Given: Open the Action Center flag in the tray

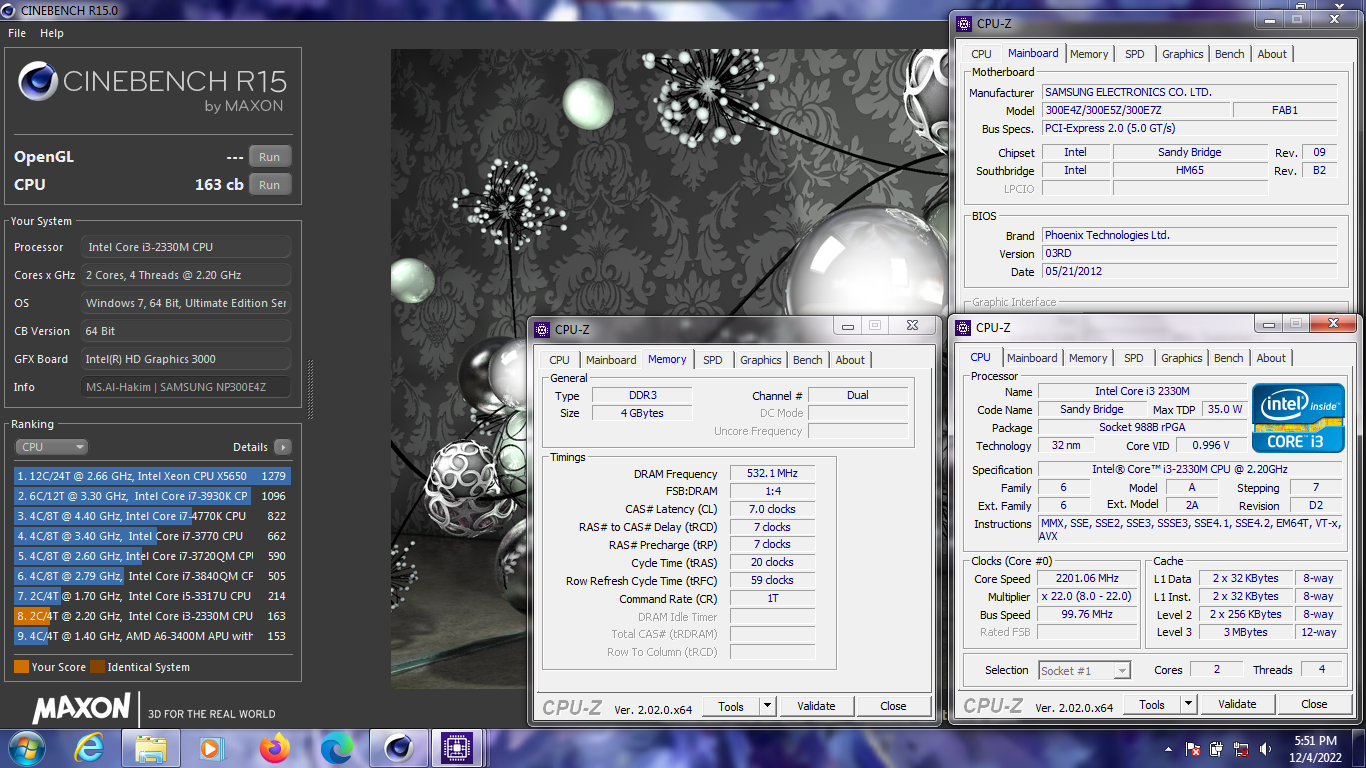Looking at the screenshot, I should [1193, 749].
